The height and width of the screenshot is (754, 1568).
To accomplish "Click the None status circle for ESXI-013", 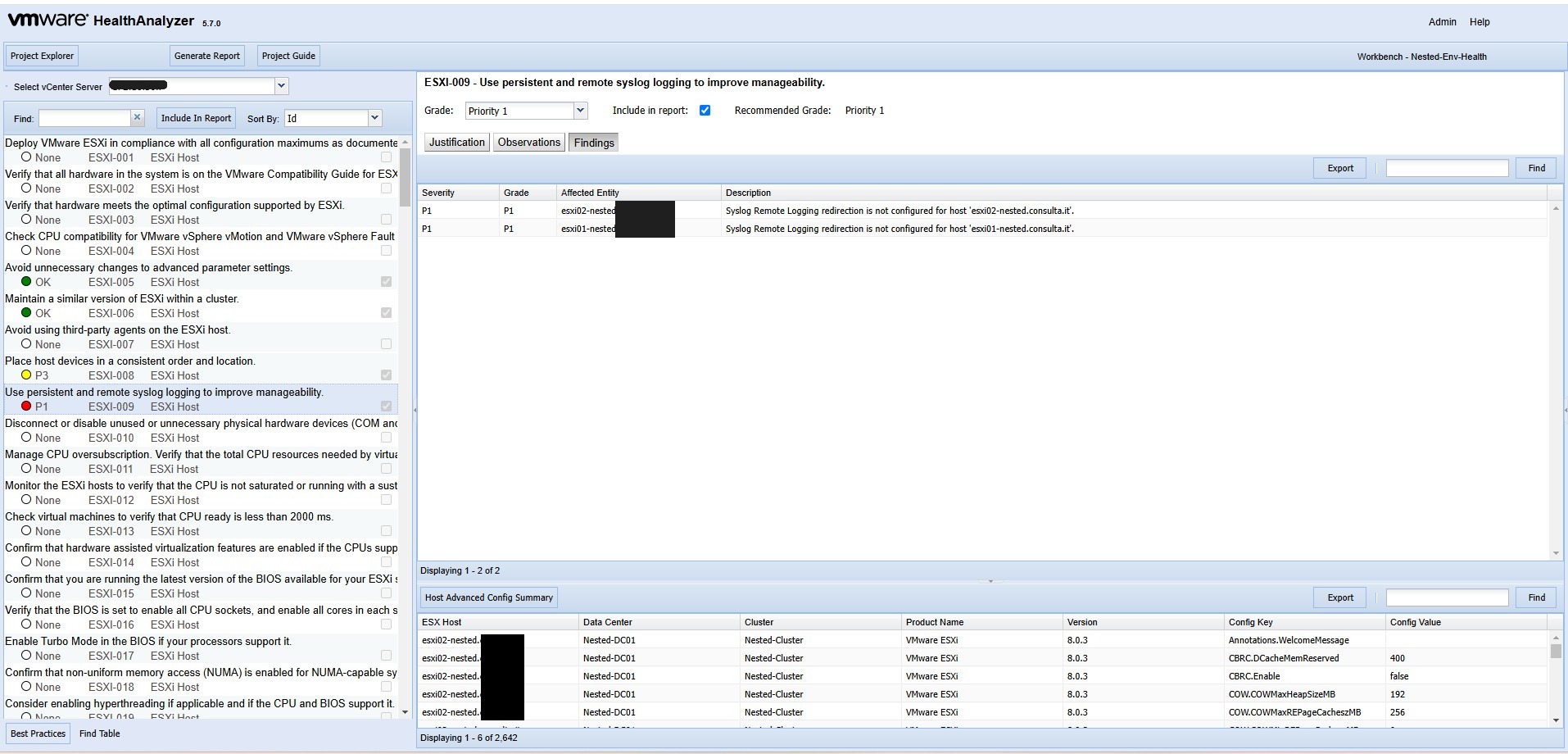I will click(x=26, y=531).
